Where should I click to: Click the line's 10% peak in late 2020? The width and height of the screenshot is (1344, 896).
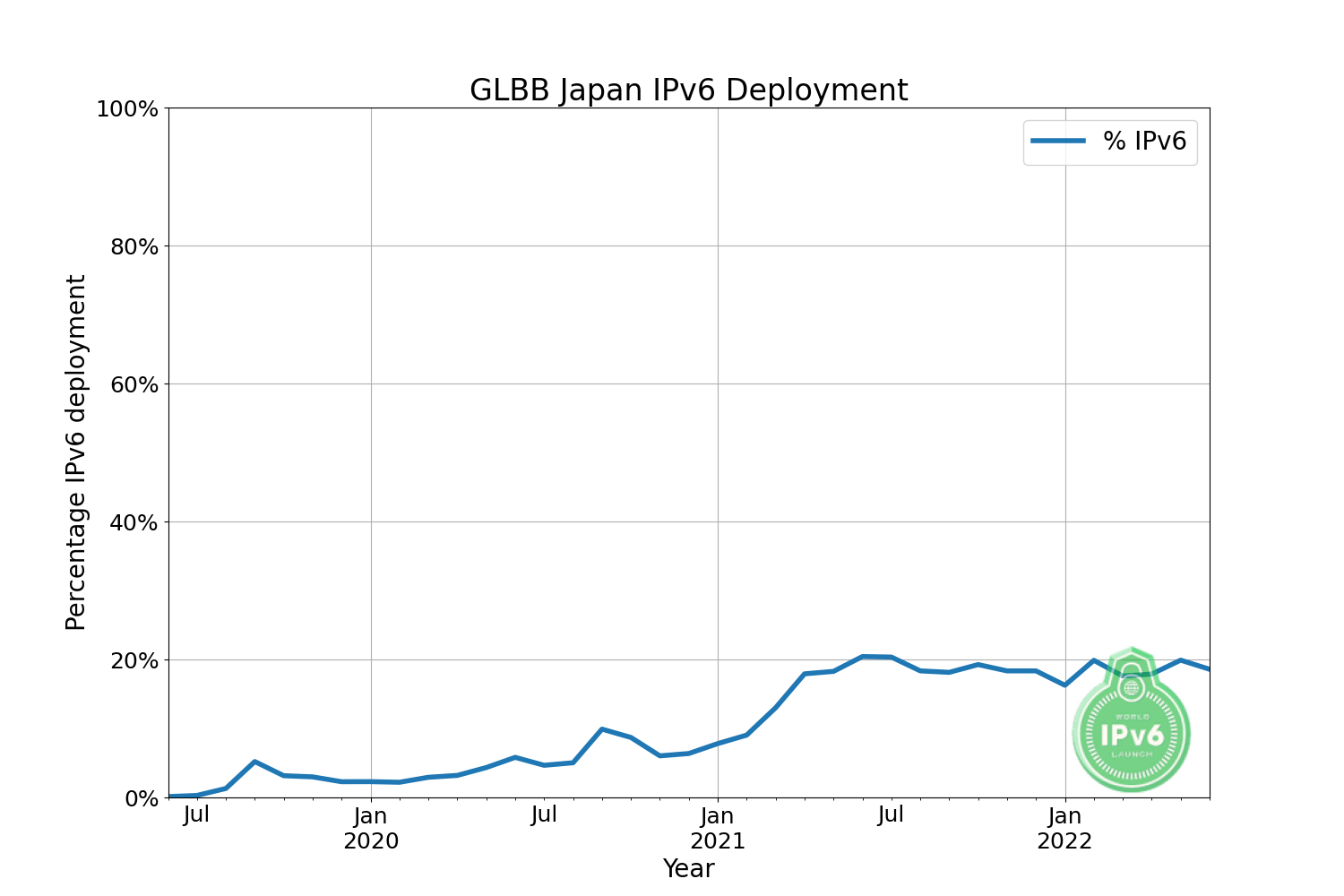point(602,729)
